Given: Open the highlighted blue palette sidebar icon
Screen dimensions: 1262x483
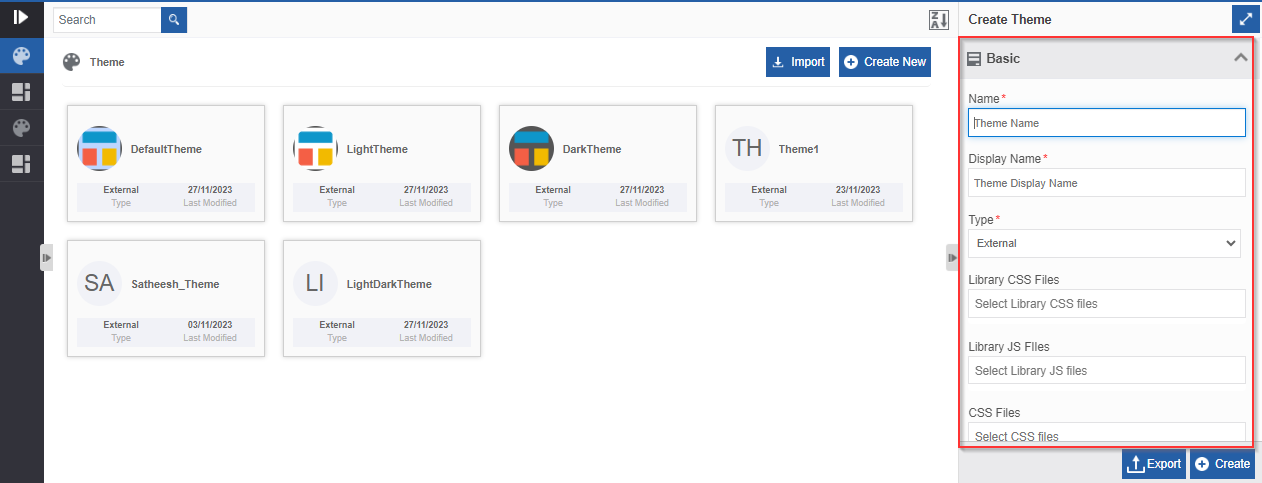Looking at the screenshot, I should [21, 55].
